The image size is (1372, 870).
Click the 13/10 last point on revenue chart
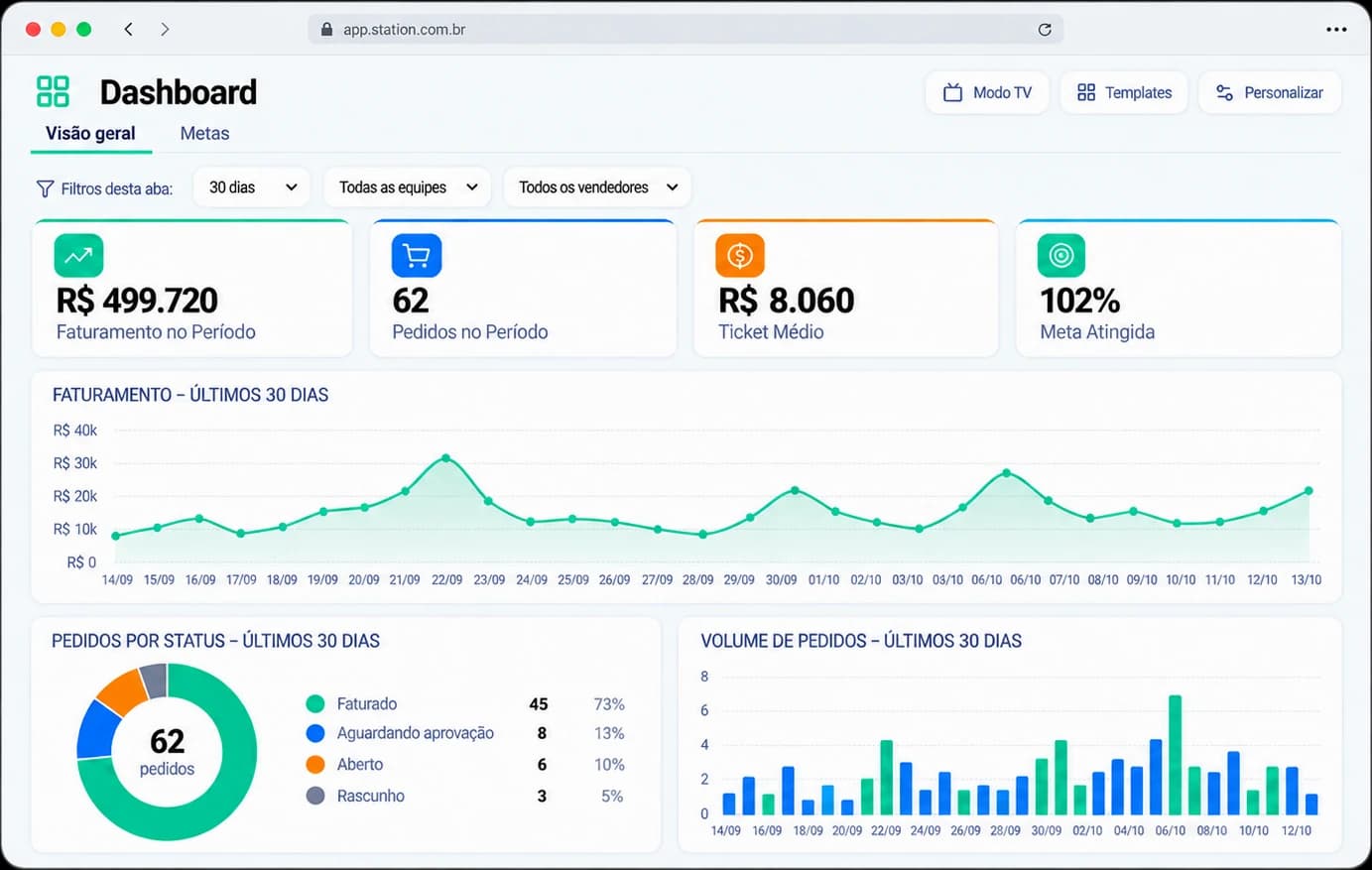1309,491
